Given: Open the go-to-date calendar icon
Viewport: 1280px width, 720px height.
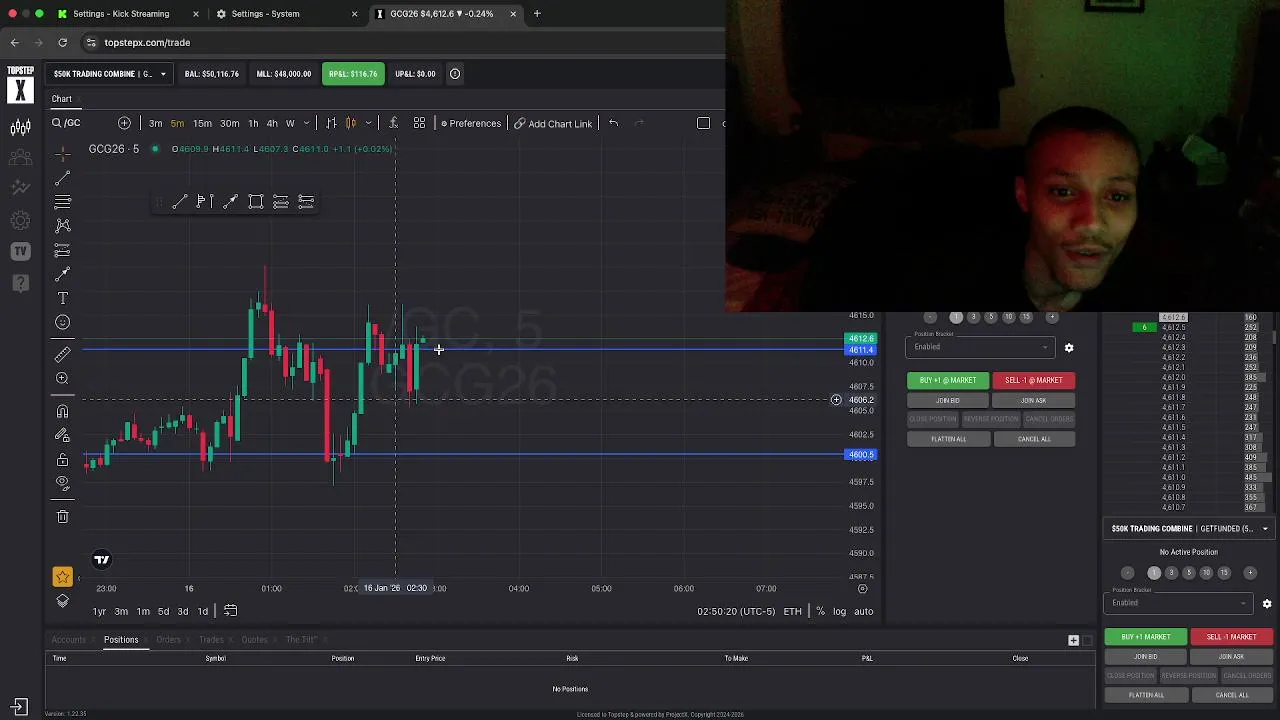Looking at the screenshot, I should click(x=230, y=611).
